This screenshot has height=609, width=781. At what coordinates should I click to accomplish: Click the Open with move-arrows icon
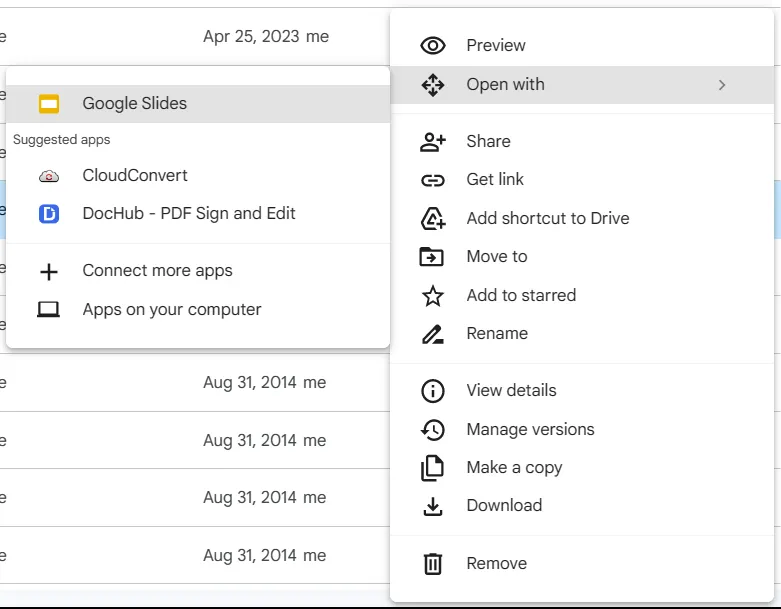pos(432,85)
